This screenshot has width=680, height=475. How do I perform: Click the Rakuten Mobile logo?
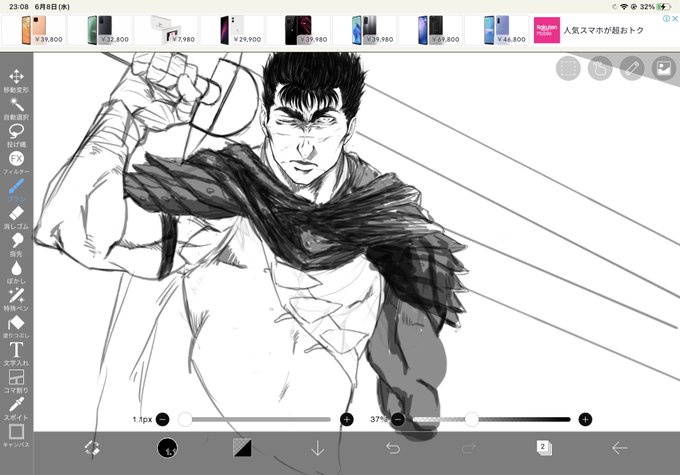[546, 30]
